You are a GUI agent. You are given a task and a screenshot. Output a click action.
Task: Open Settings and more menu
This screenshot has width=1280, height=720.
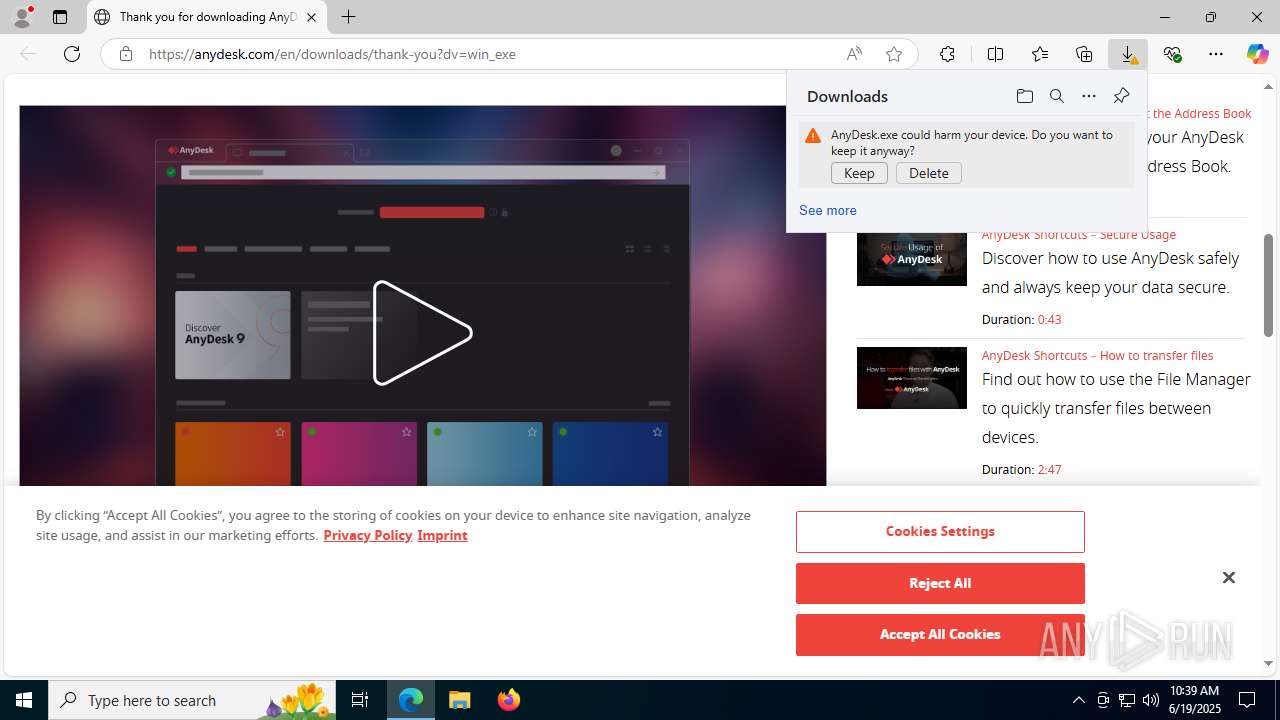(x=1216, y=54)
